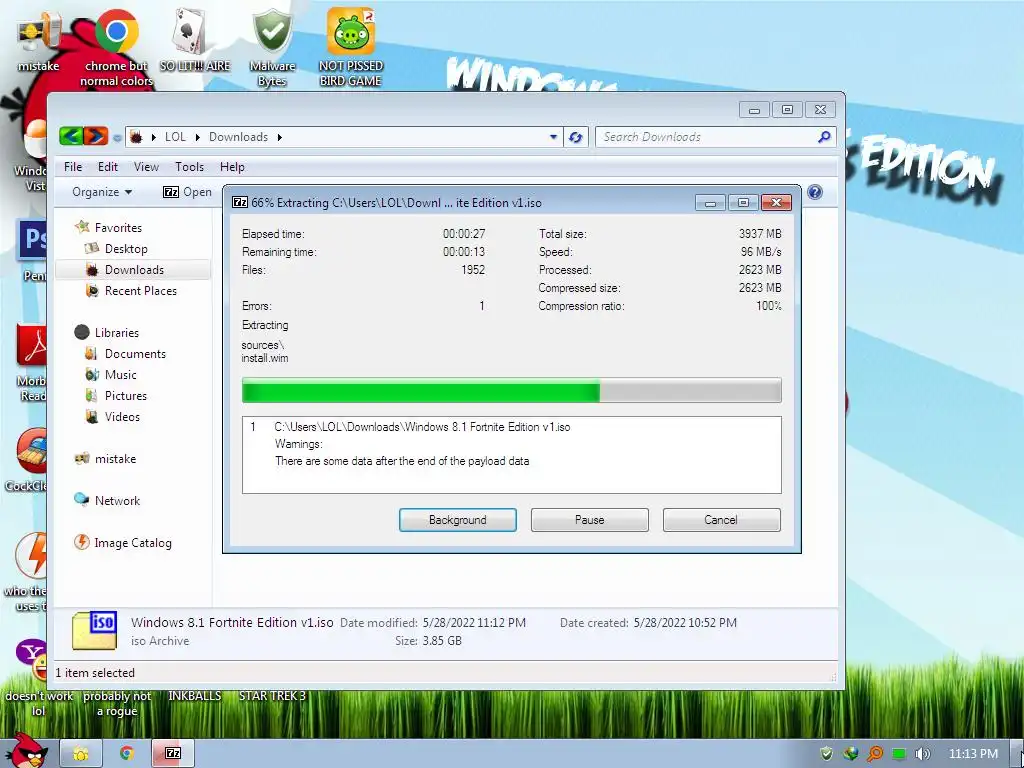Select Music library
The image size is (1024, 768).
click(x=120, y=374)
